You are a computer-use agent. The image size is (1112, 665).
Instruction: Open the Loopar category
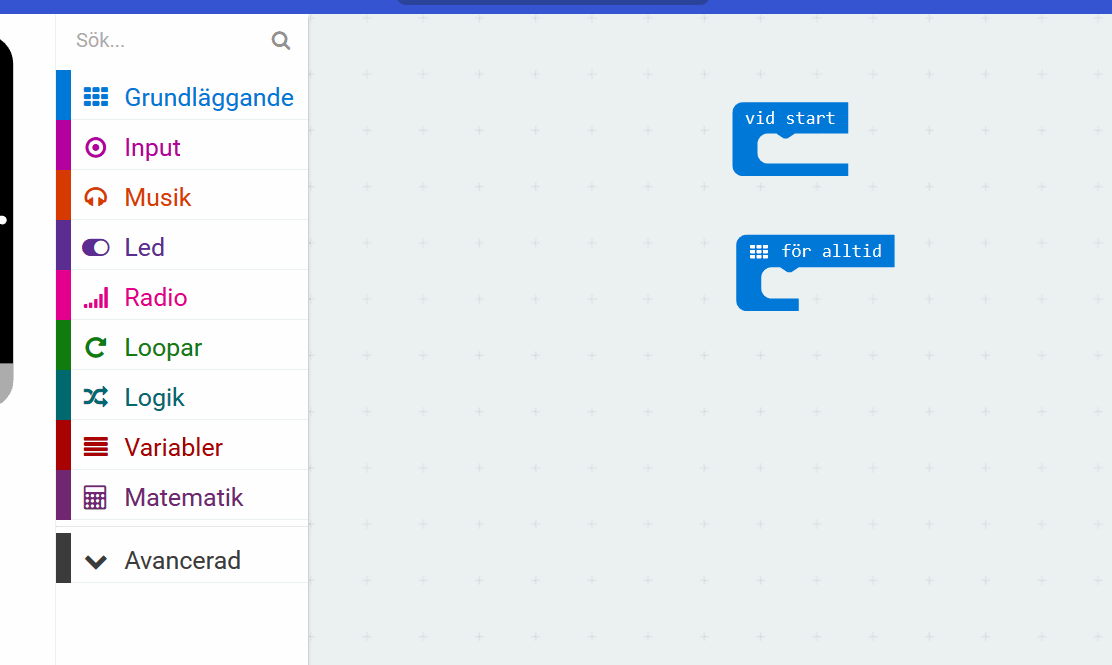[182, 346]
